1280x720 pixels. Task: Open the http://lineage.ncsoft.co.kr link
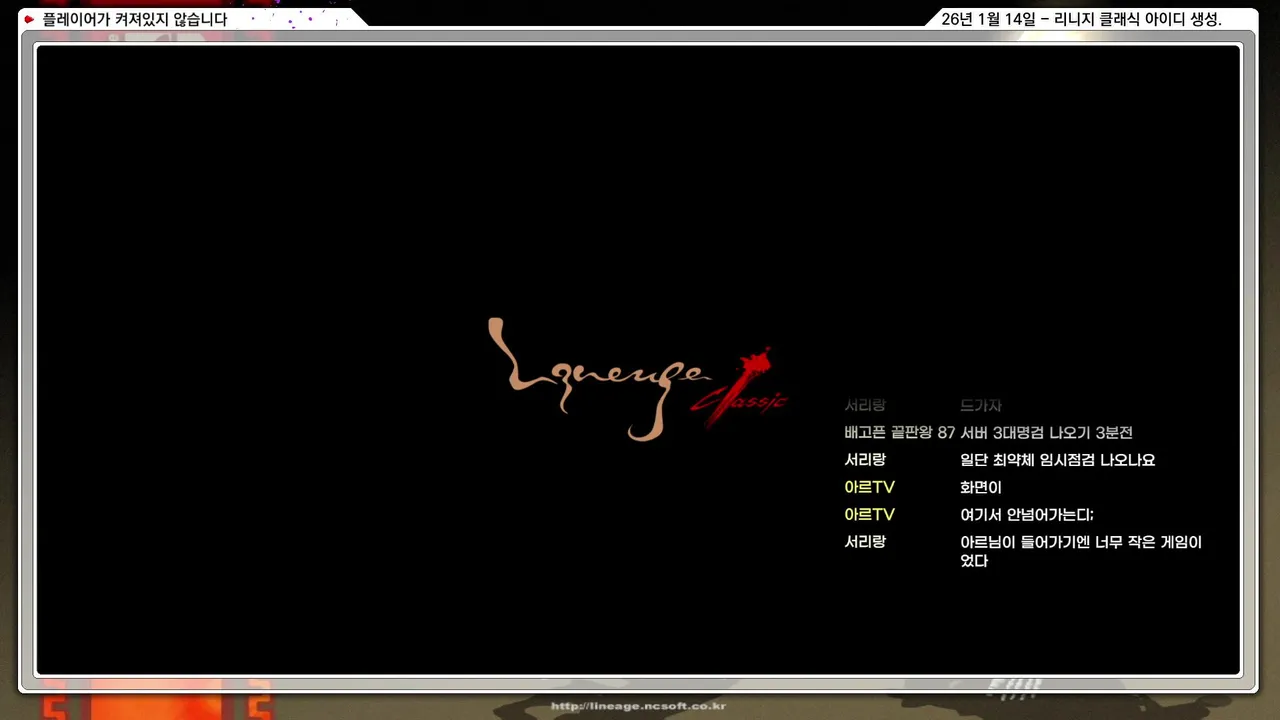[638, 706]
